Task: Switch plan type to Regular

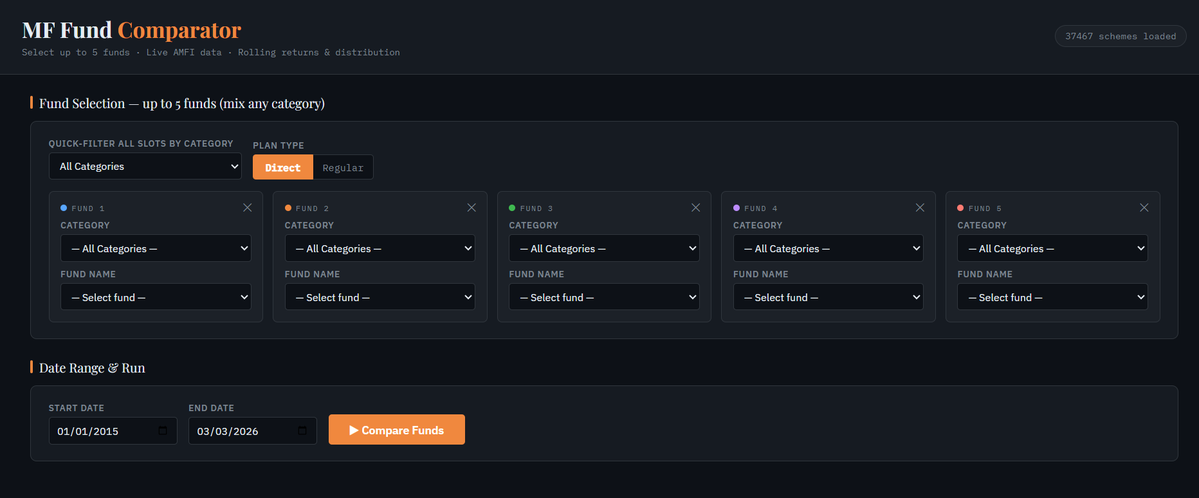Action: [343, 168]
